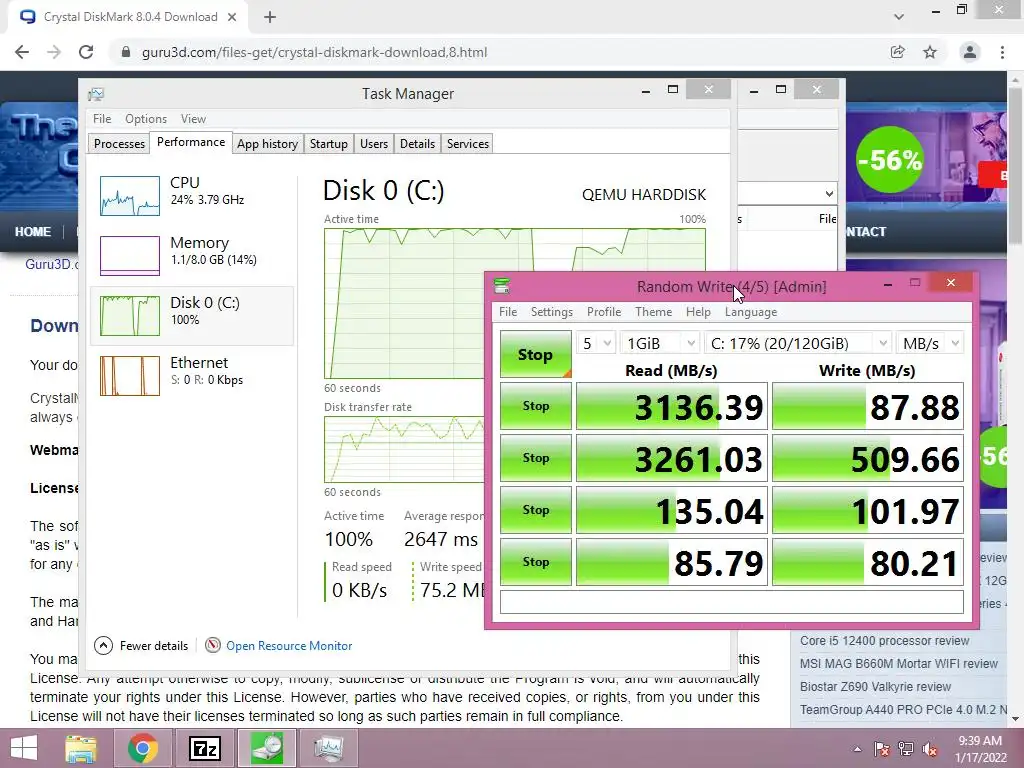The image size is (1024, 768).
Task: Open the CrystalDiskMark Theme menu
Action: pos(653,312)
